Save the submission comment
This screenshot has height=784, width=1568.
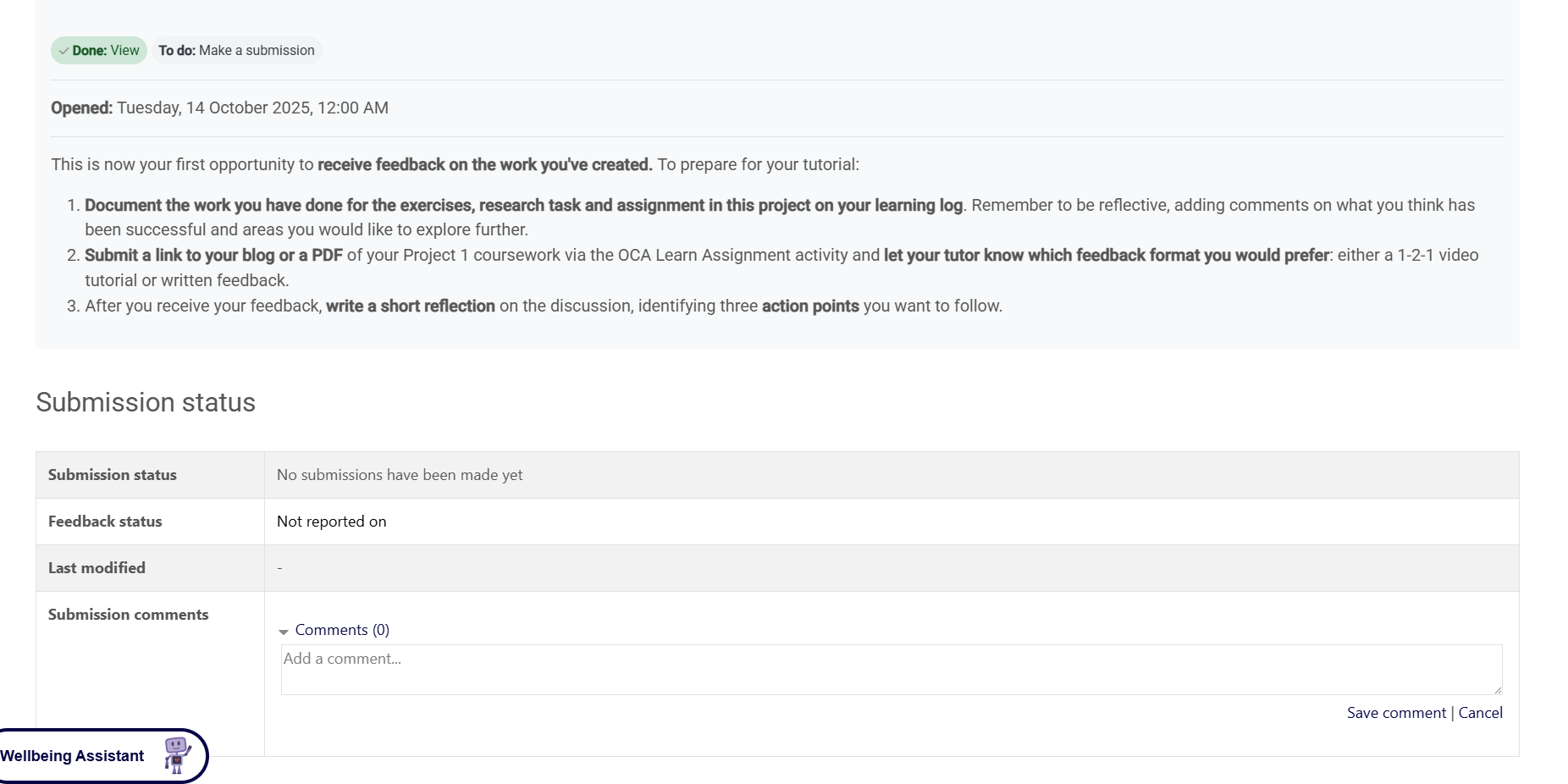(x=1396, y=713)
